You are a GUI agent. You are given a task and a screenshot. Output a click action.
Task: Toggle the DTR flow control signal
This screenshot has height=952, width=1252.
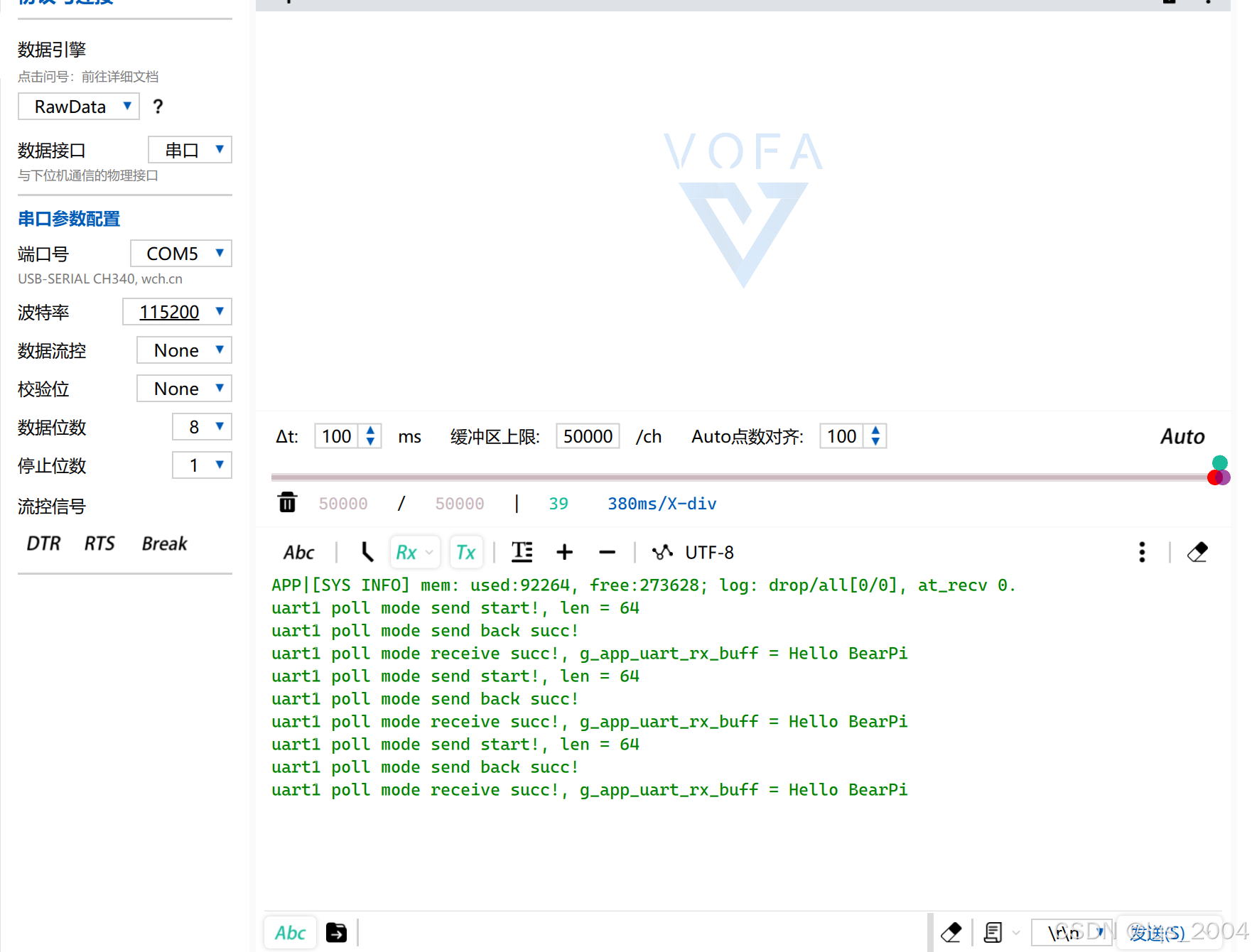[x=43, y=543]
